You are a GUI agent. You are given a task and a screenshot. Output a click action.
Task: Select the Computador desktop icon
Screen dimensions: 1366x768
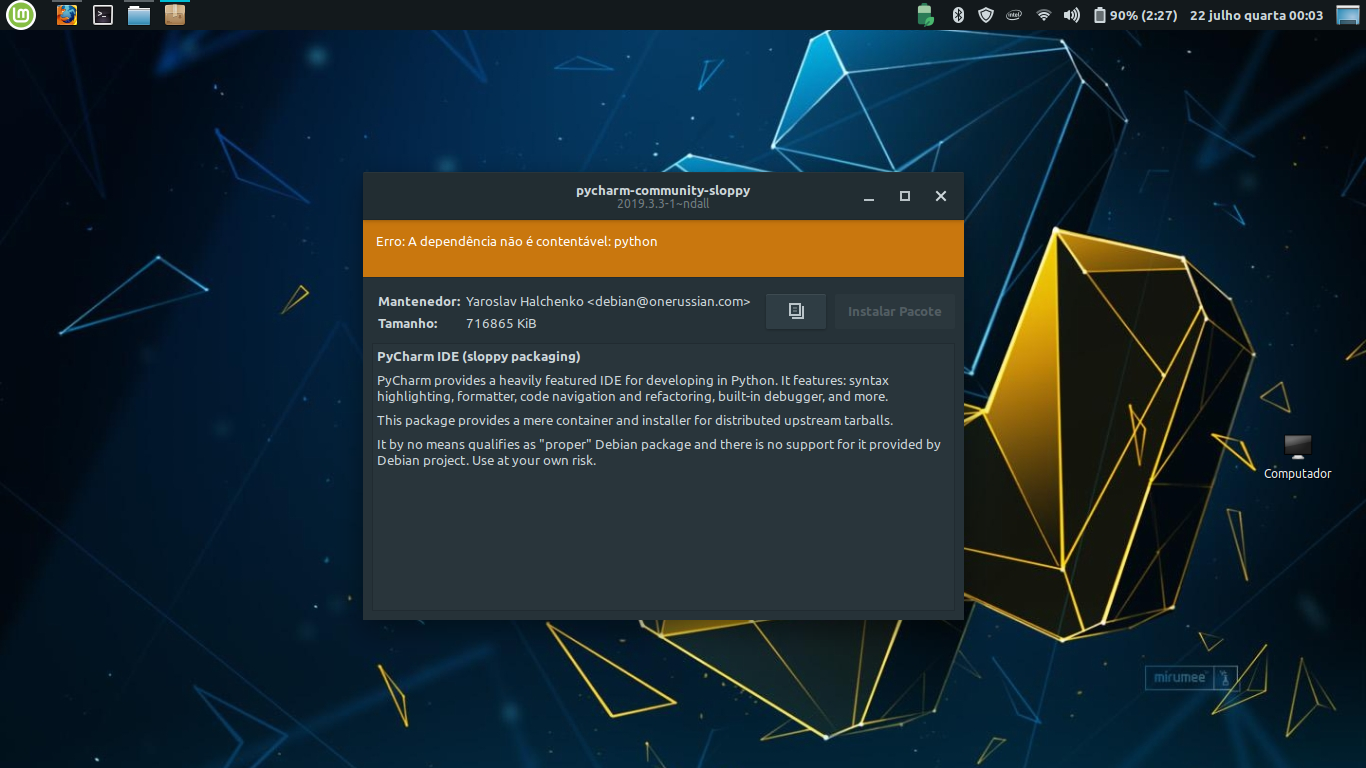coord(1297,457)
